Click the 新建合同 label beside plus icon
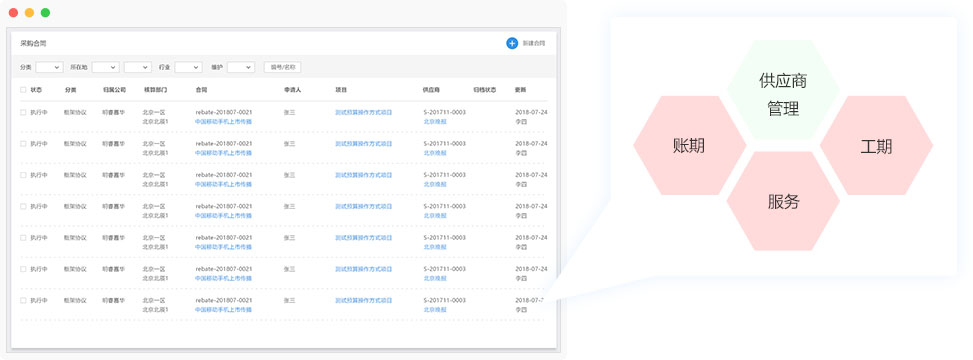 pos(534,43)
